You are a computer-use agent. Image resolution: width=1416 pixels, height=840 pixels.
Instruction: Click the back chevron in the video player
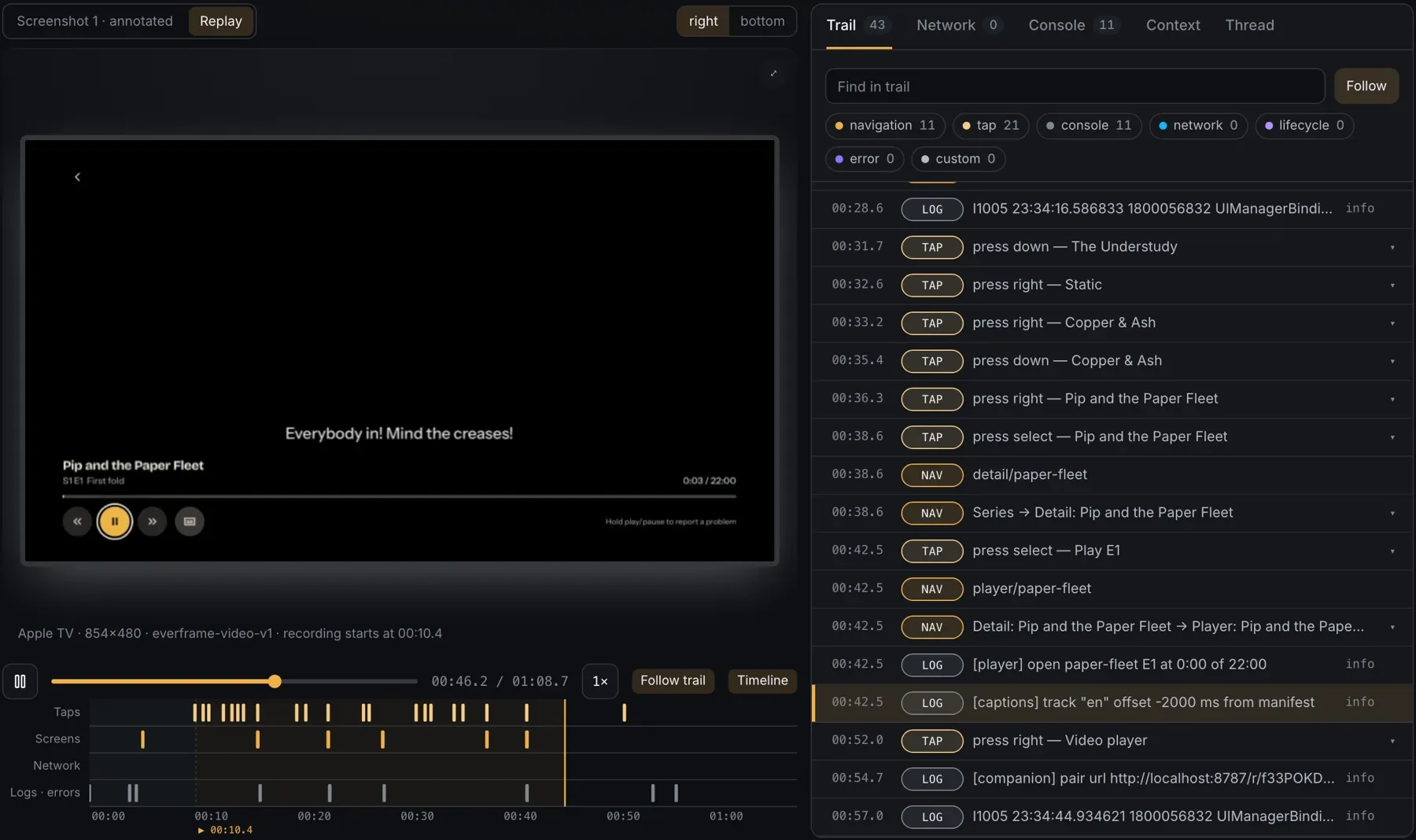click(77, 177)
